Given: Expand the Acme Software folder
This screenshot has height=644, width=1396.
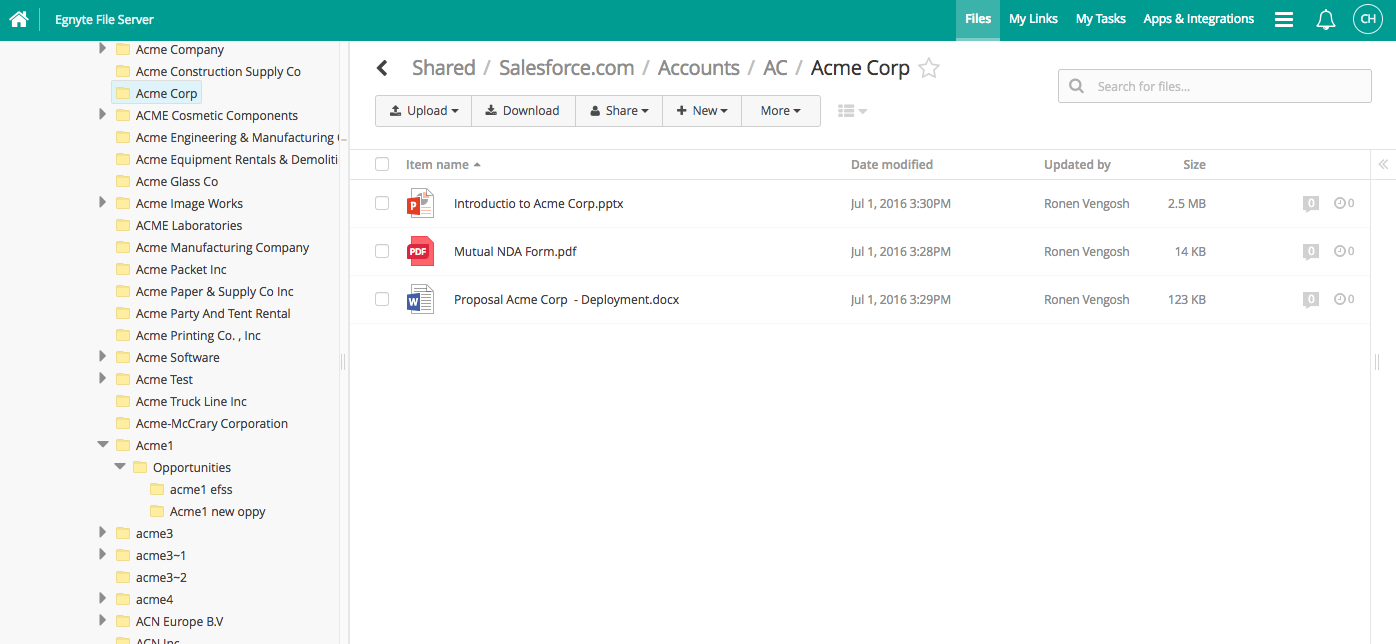Looking at the screenshot, I should (102, 357).
